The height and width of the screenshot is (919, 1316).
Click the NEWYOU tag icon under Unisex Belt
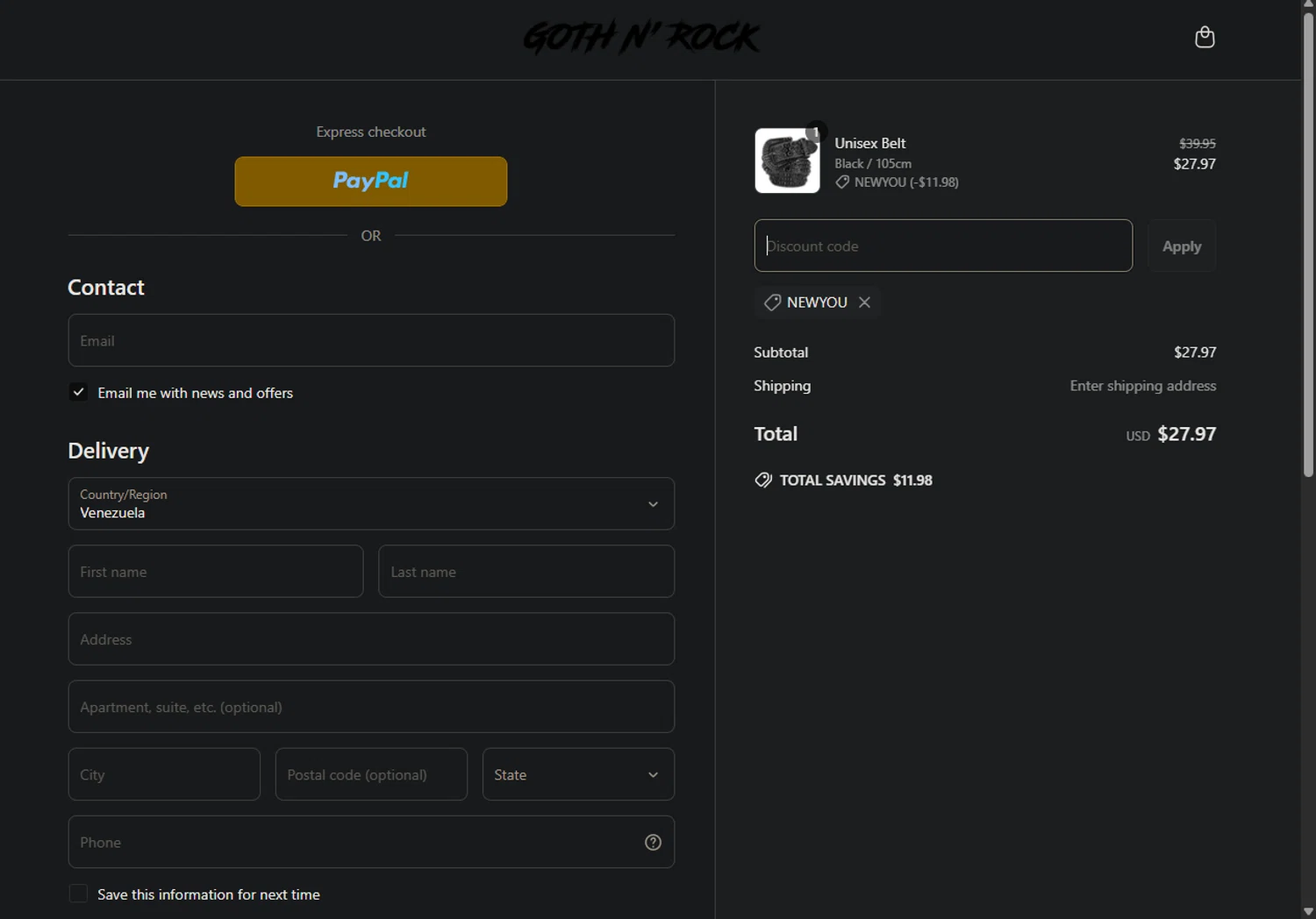click(842, 182)
